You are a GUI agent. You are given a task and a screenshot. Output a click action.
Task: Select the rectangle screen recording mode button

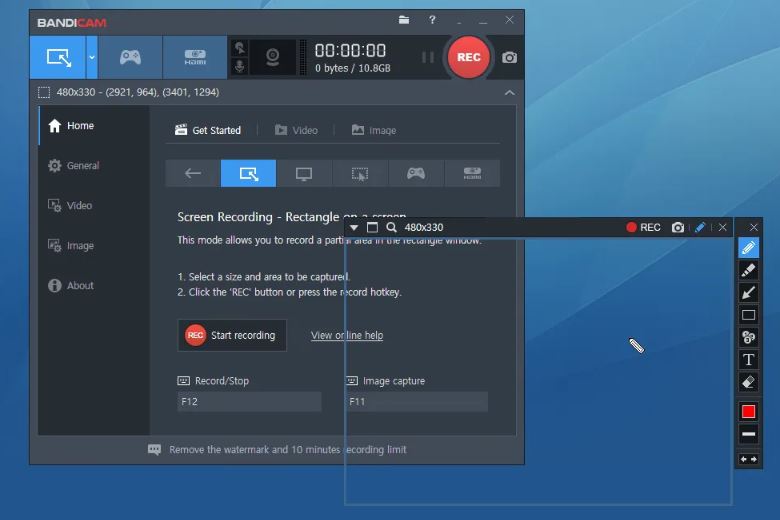tap(58, 57)
